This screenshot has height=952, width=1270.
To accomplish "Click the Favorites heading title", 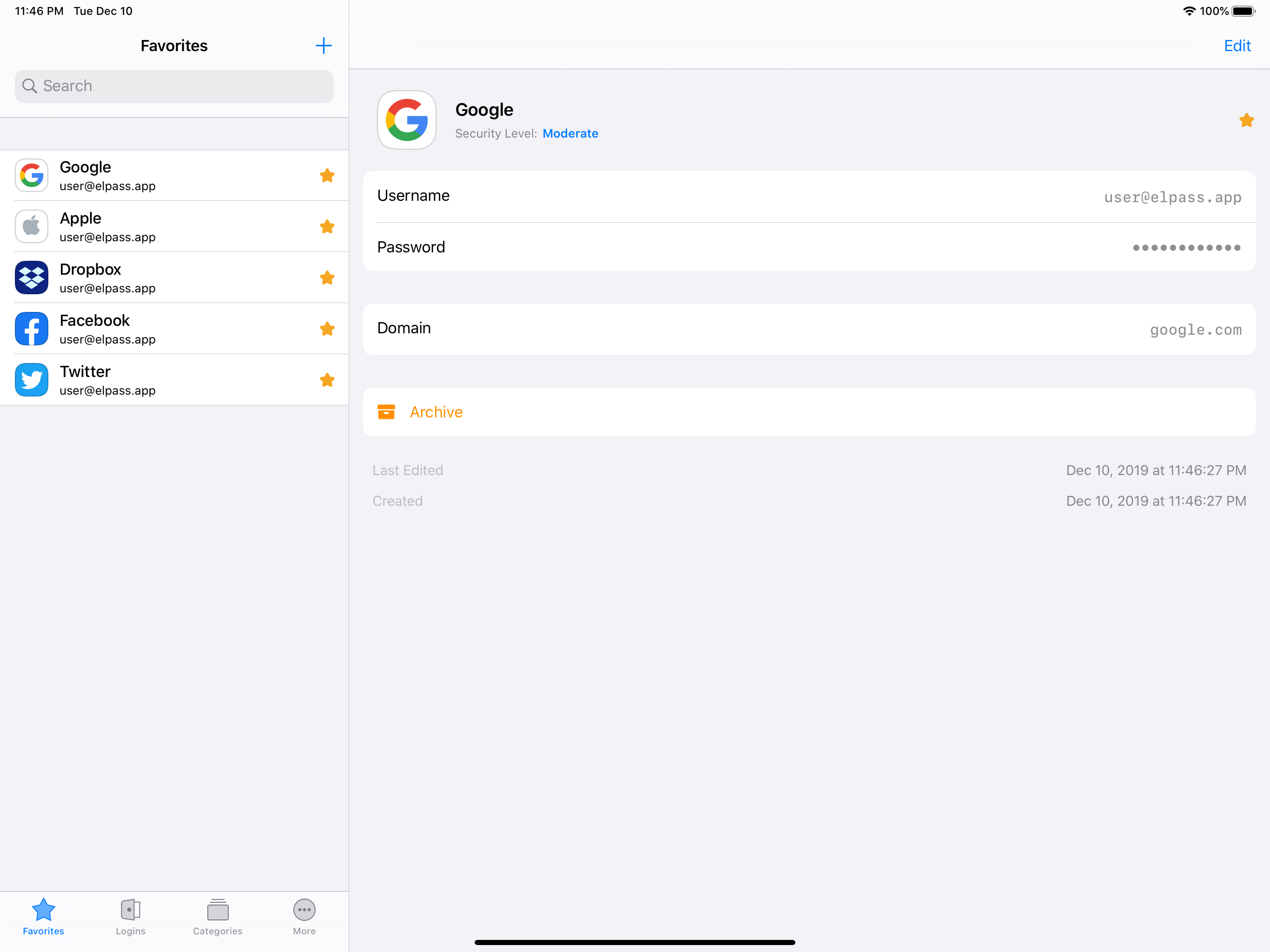I will [174, 46].
